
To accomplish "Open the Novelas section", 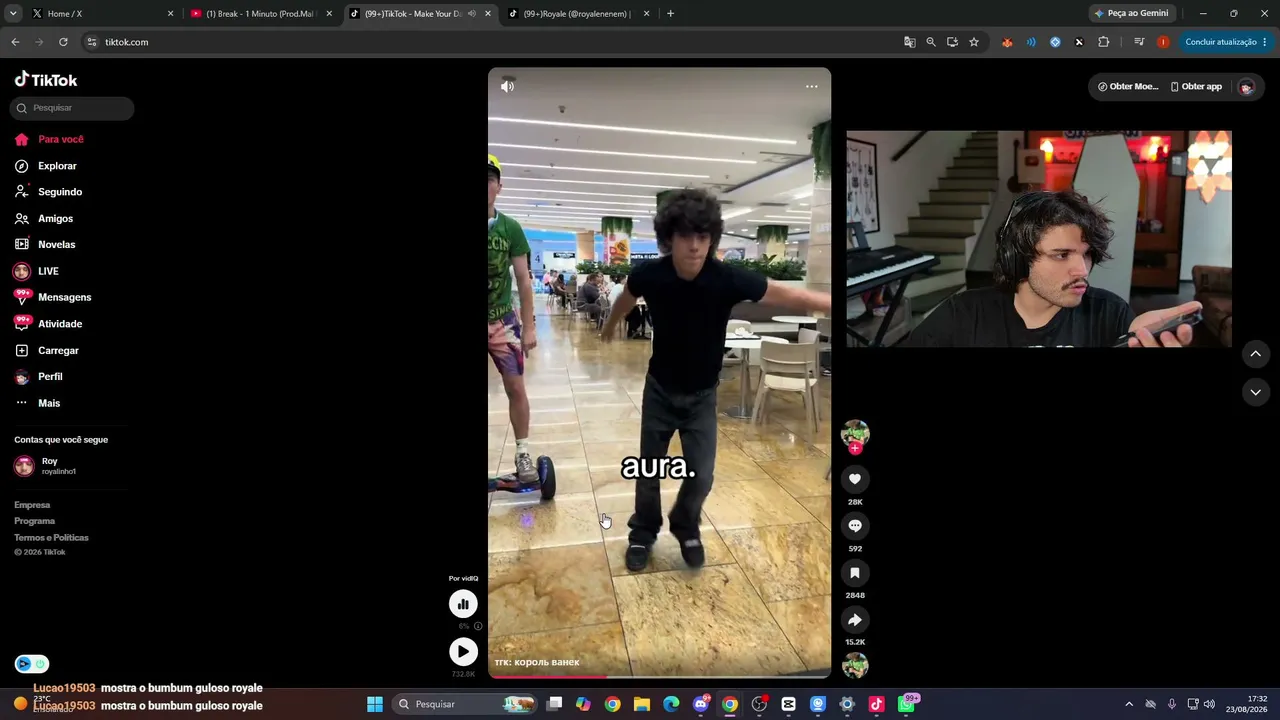I will click(45, 245).
